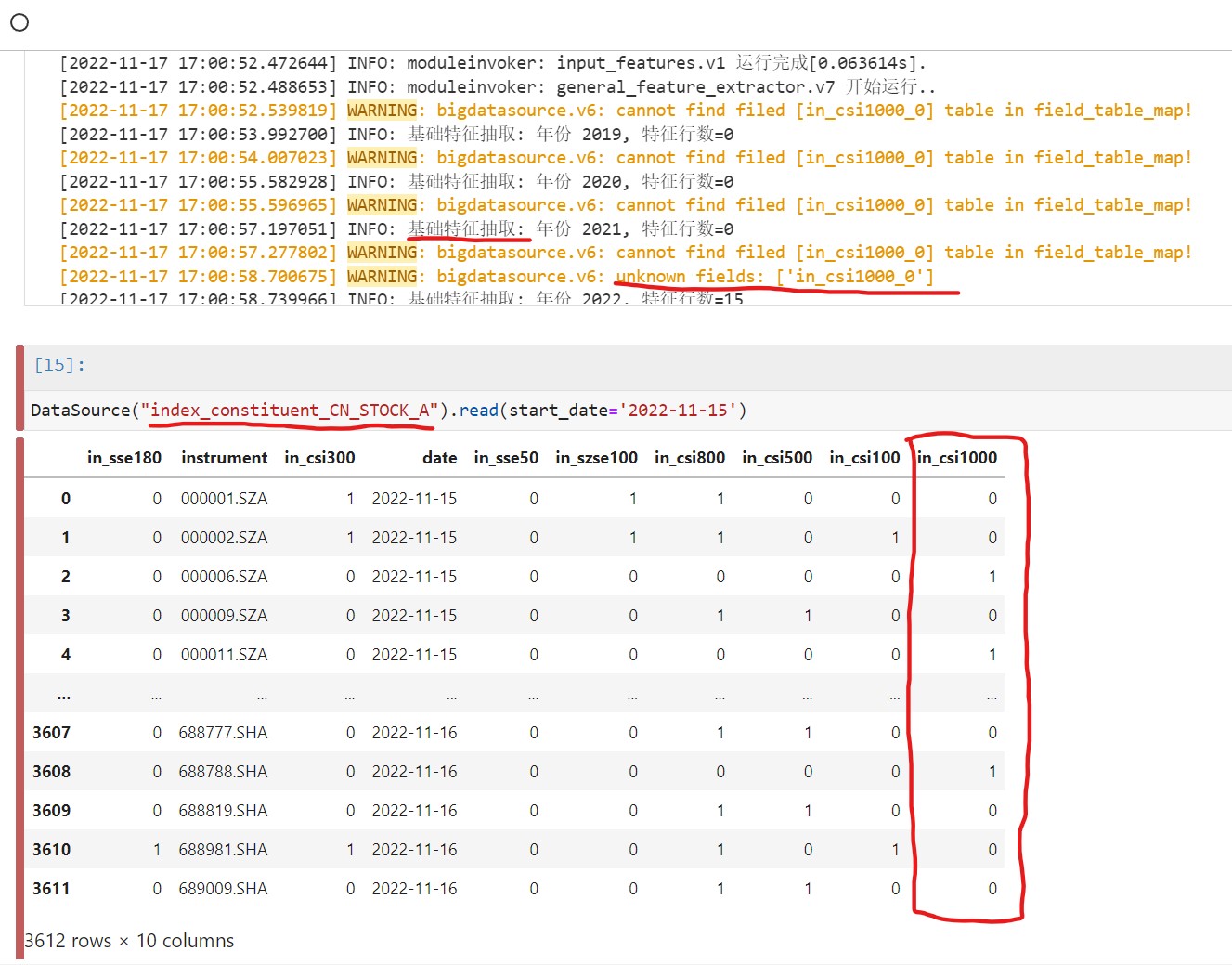The height and width of the screenshot is (965, 1232).
Task: Click the log line '年份 2020, 特征行数=0'
Action: click(x=396, y=181)
